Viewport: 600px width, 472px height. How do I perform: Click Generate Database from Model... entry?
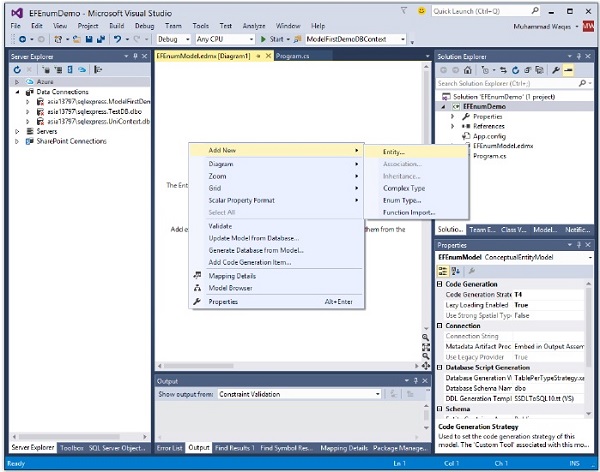(276, 250)
